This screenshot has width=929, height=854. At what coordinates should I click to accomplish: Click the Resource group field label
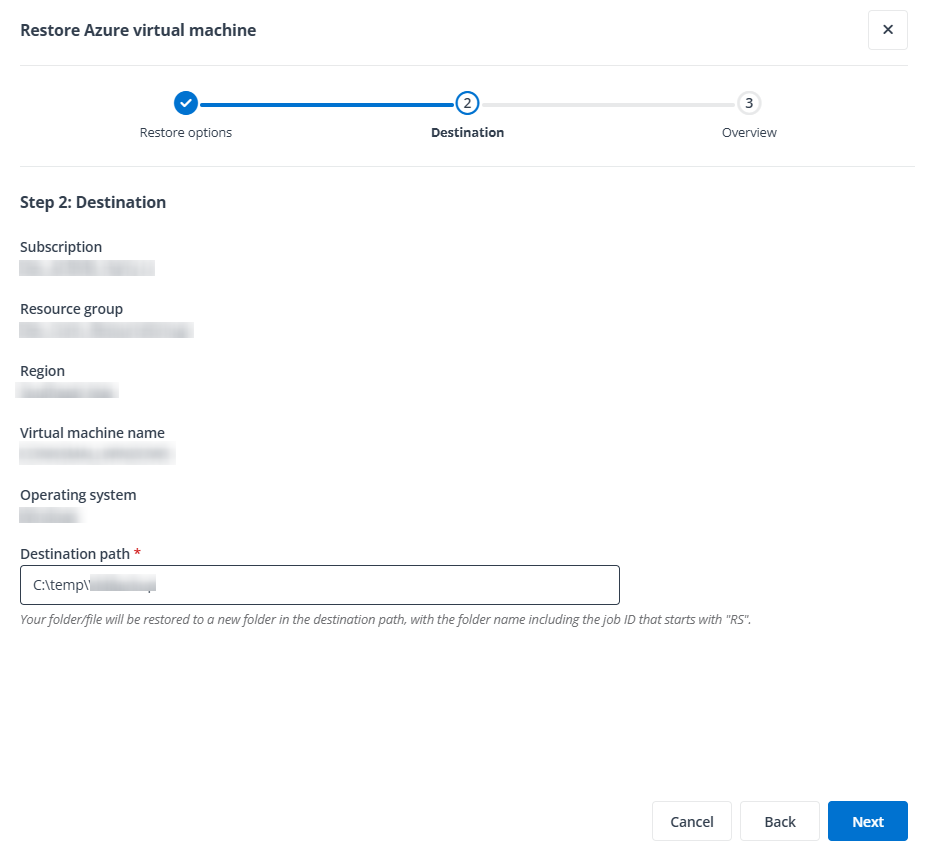[x=71, y=309]
